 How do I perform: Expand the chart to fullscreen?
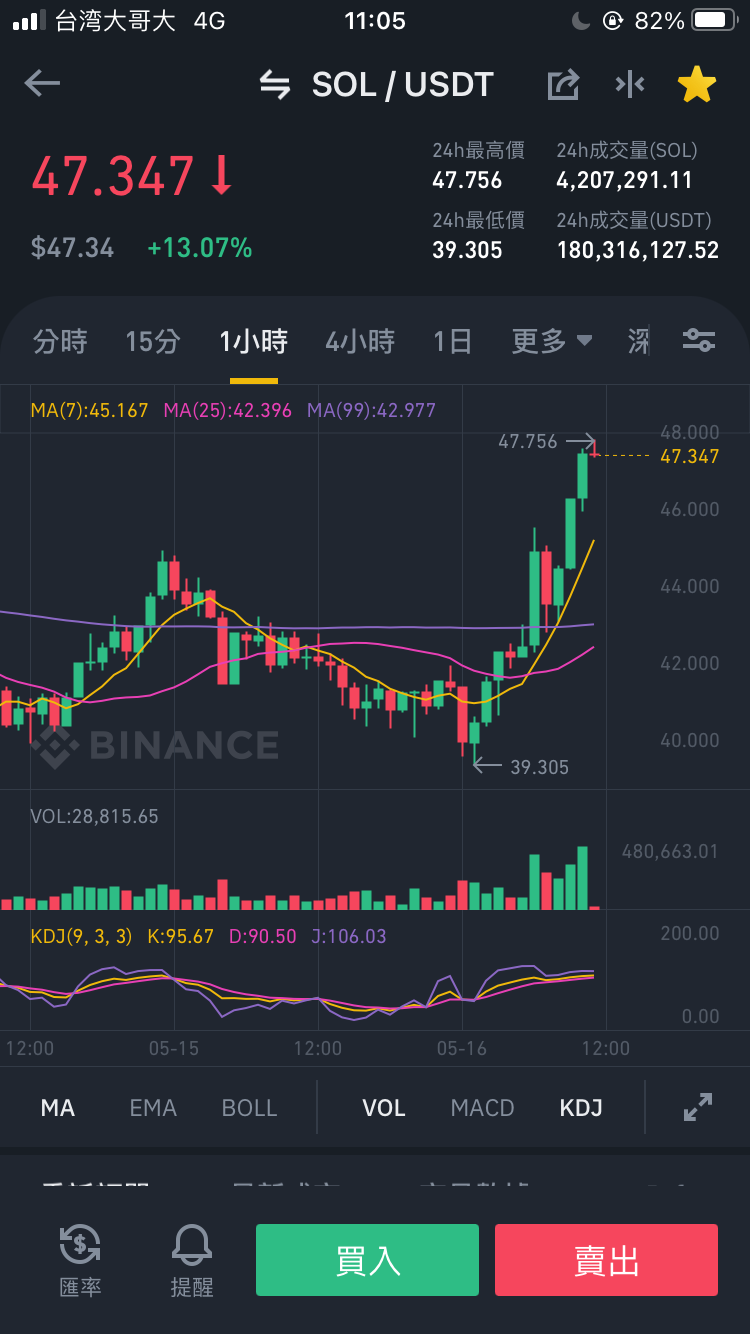(697, 1107)
